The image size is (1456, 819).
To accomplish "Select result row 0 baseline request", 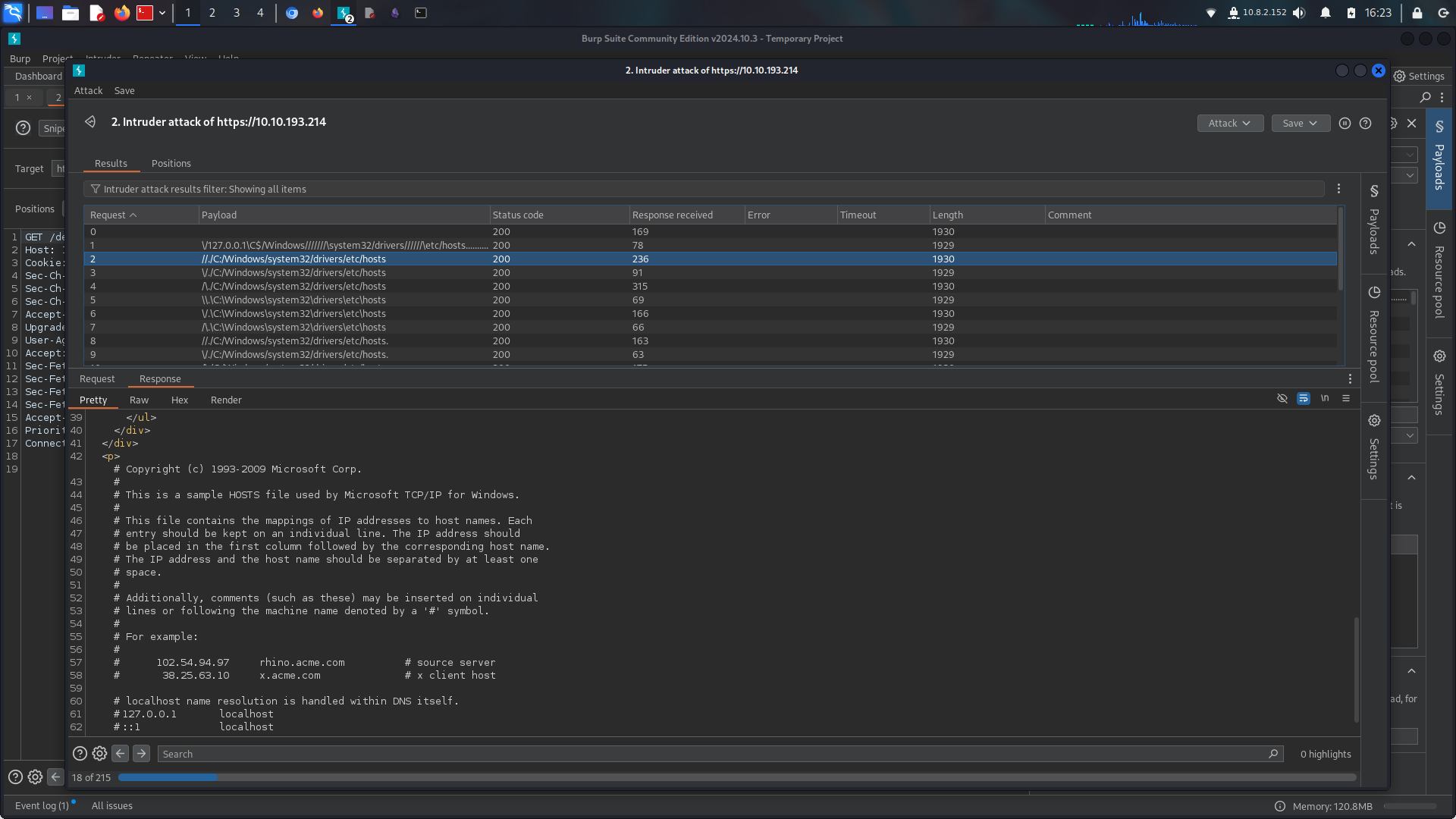I will point(710,231).
